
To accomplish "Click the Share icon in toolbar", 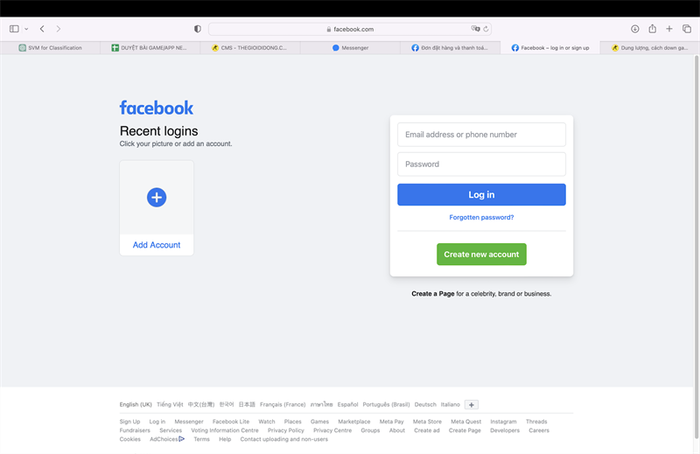I will (652, 29).
